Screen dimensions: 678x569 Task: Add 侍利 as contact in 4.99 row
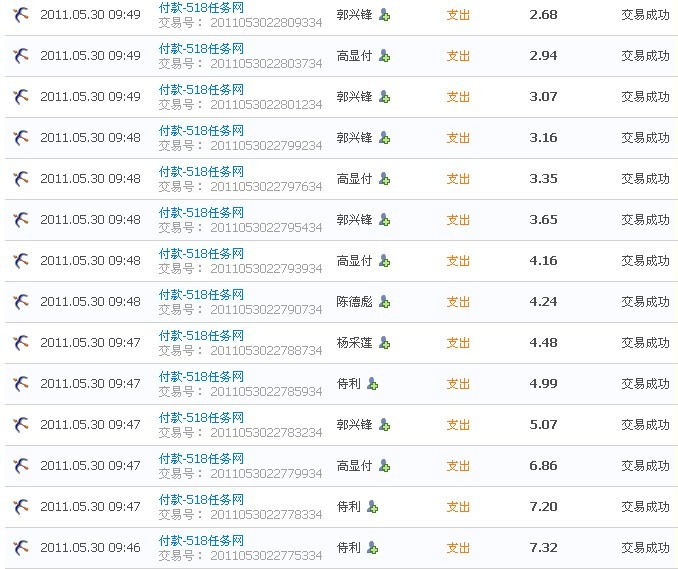[372, 384]
